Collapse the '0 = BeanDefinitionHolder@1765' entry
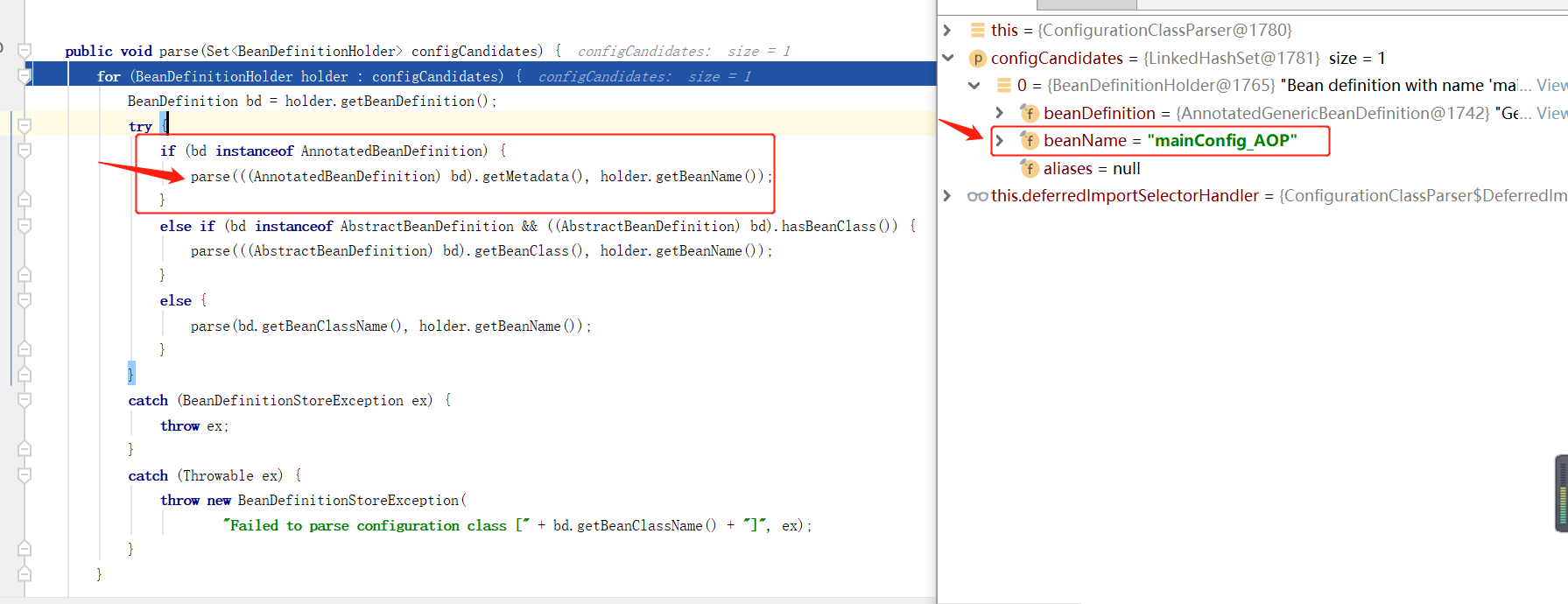1568x604 pixels. 974,86
